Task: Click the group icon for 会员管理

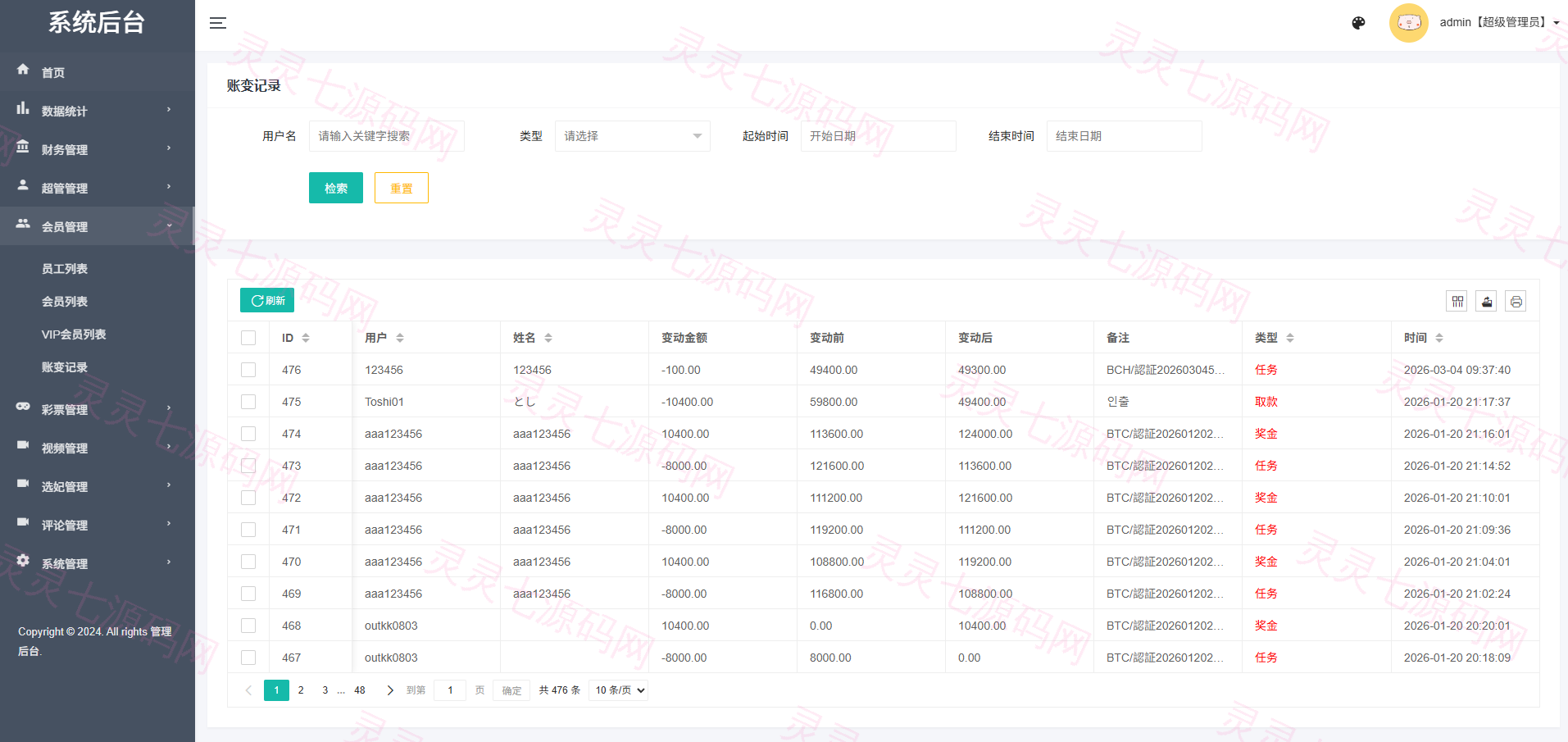Action: pos(23,225)
